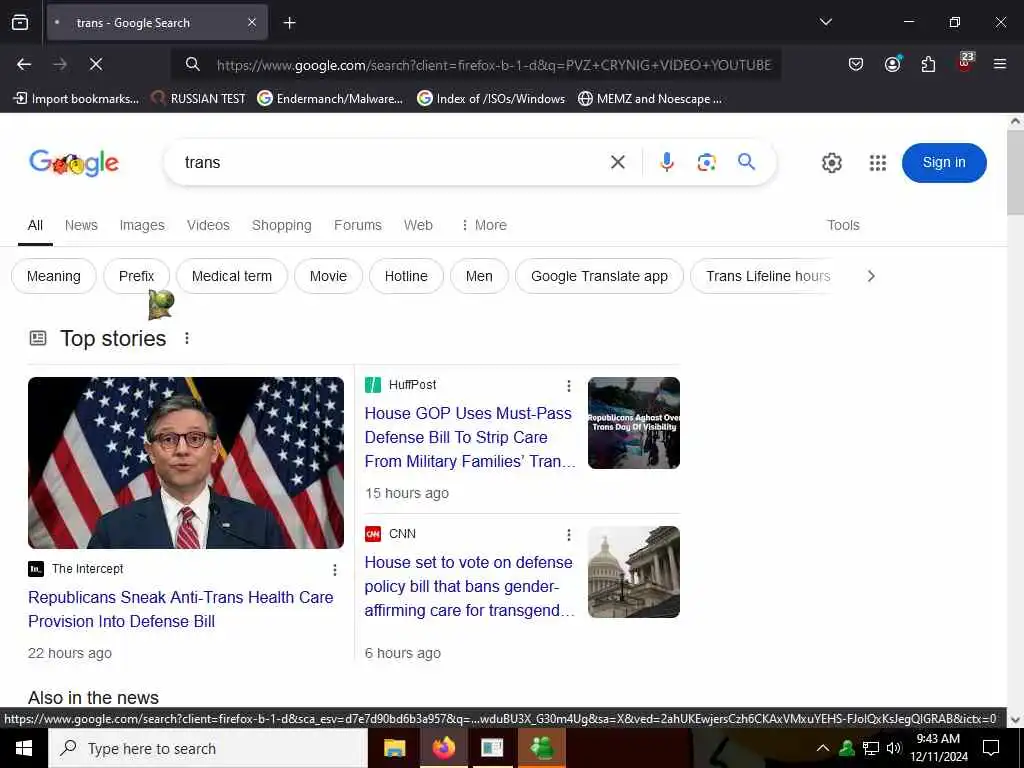This screenshot has height=768, width=1024.
Task: Click the Sign in button
Action: pos(944,163)
